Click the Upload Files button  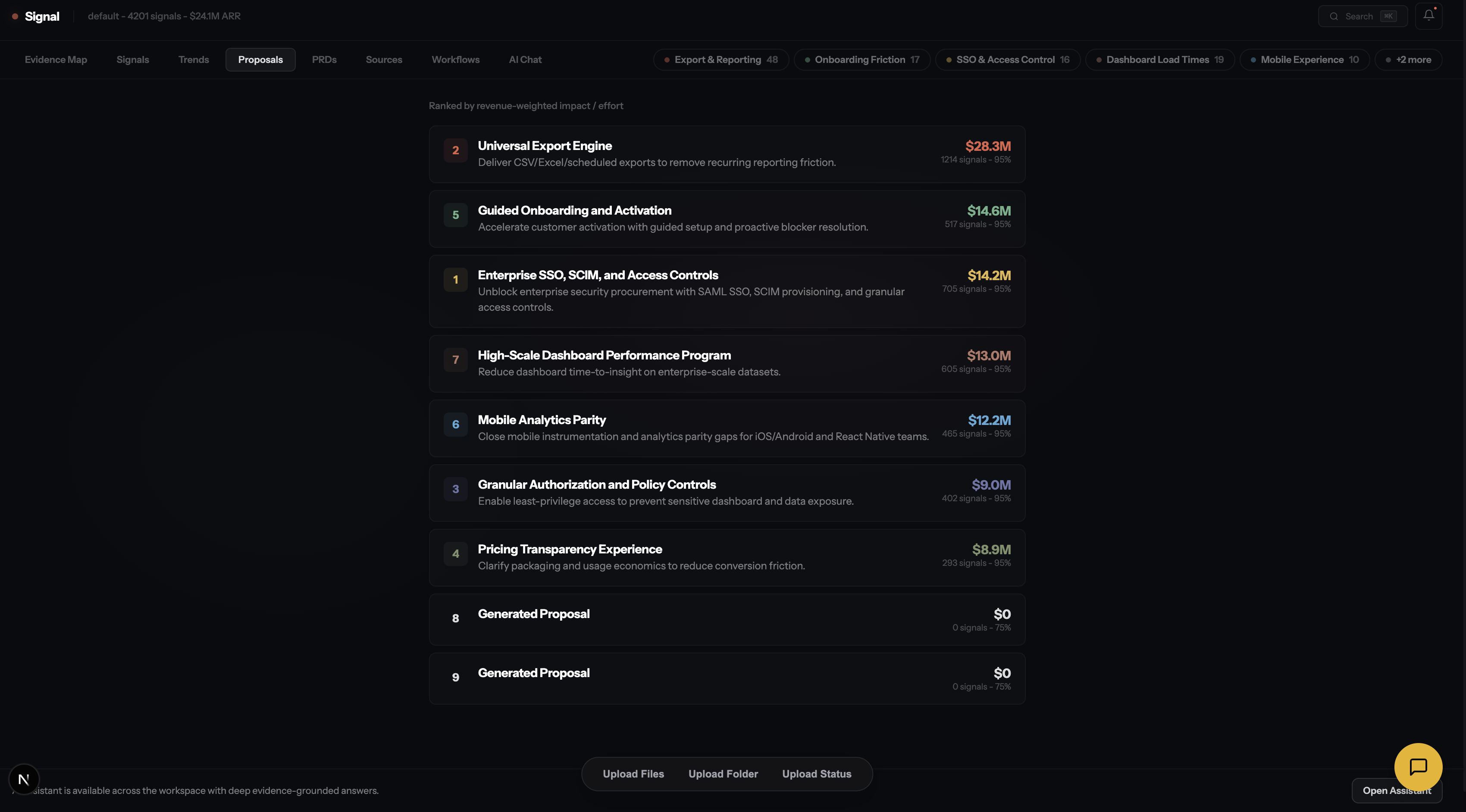(633, 774)
